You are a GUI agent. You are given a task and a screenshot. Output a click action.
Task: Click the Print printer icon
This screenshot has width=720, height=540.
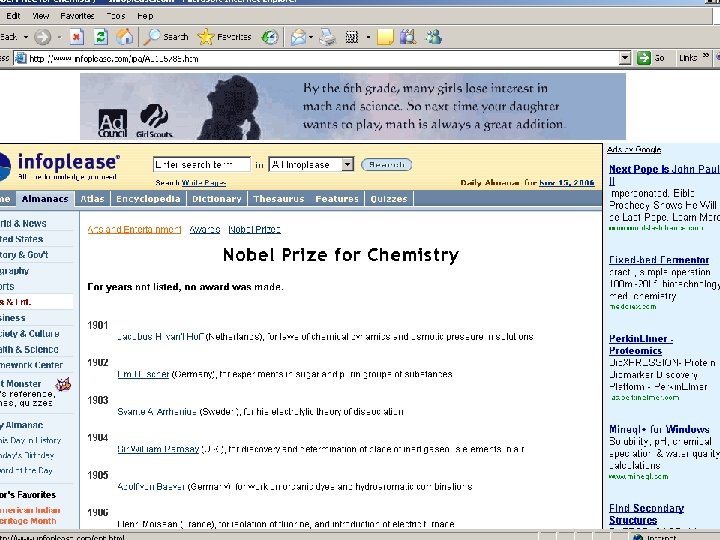point(328,37)
